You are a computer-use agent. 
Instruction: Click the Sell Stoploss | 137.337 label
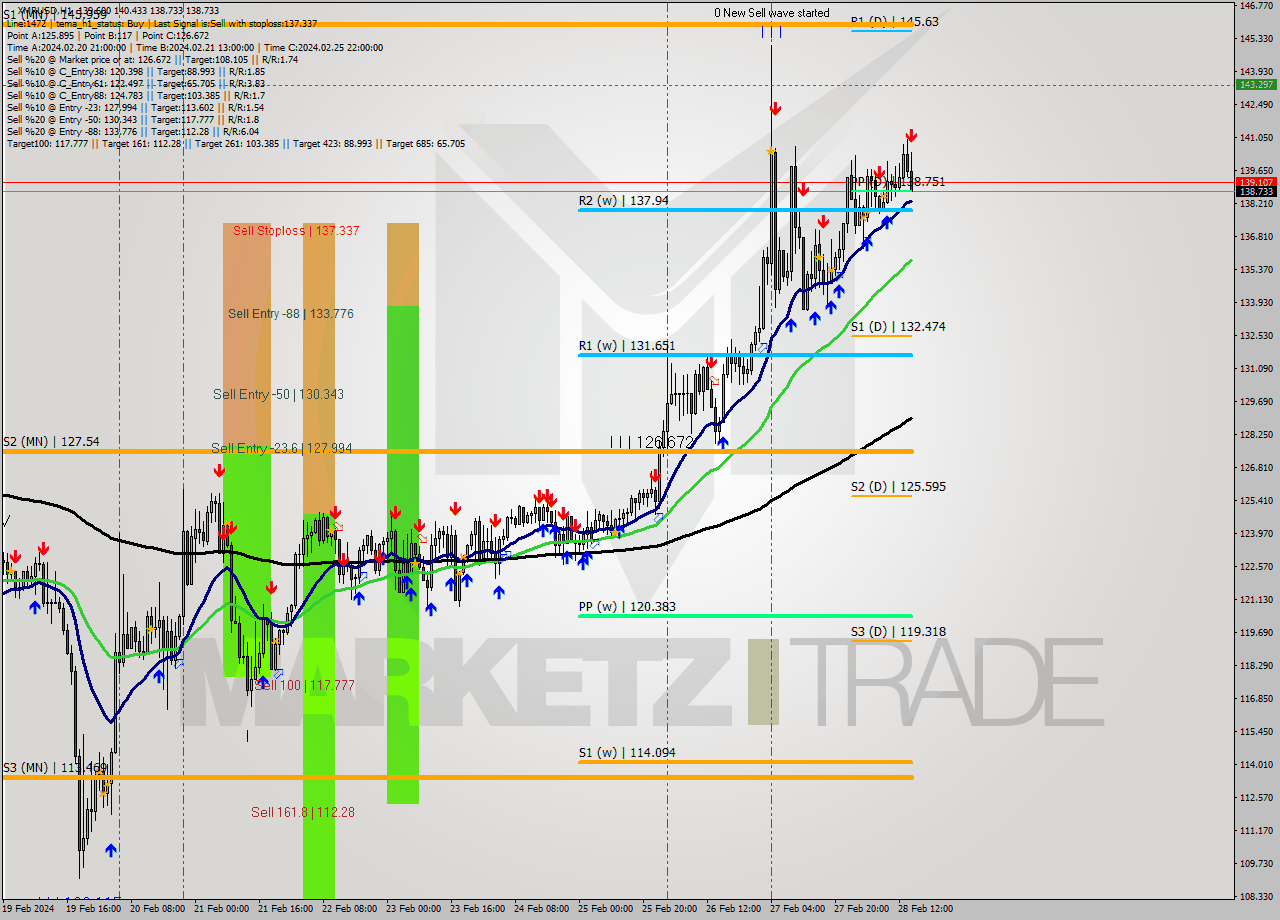pyautogui.click(x=296, y=231)
